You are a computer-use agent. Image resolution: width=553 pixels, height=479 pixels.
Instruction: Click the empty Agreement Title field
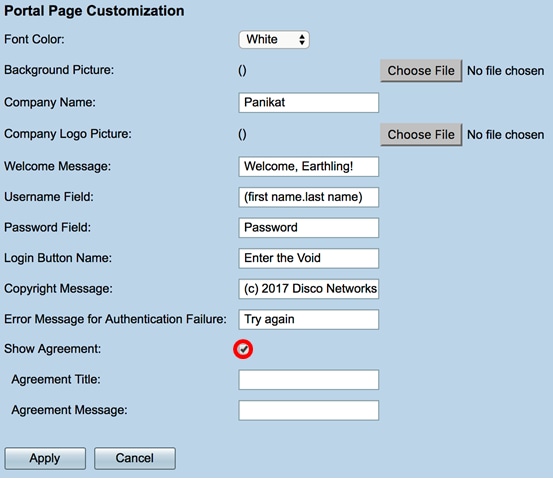pos(309,380)
